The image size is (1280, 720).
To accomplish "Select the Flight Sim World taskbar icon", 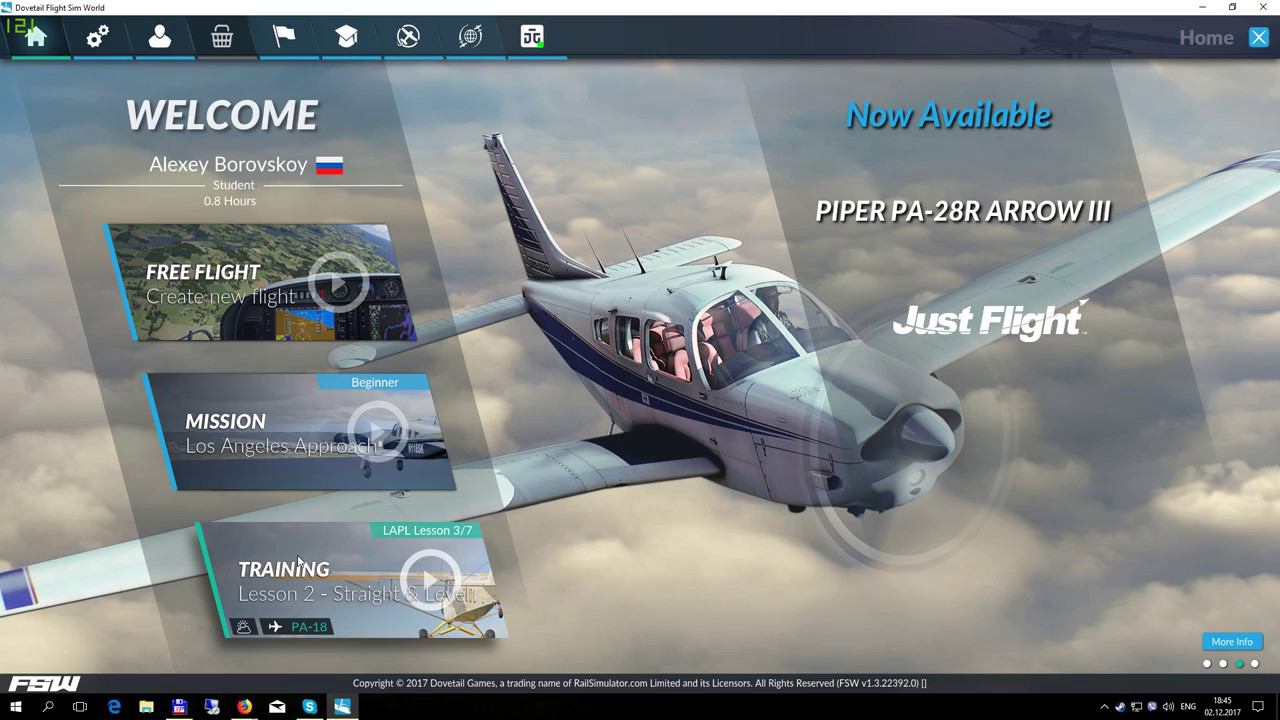I will point(342,707).
